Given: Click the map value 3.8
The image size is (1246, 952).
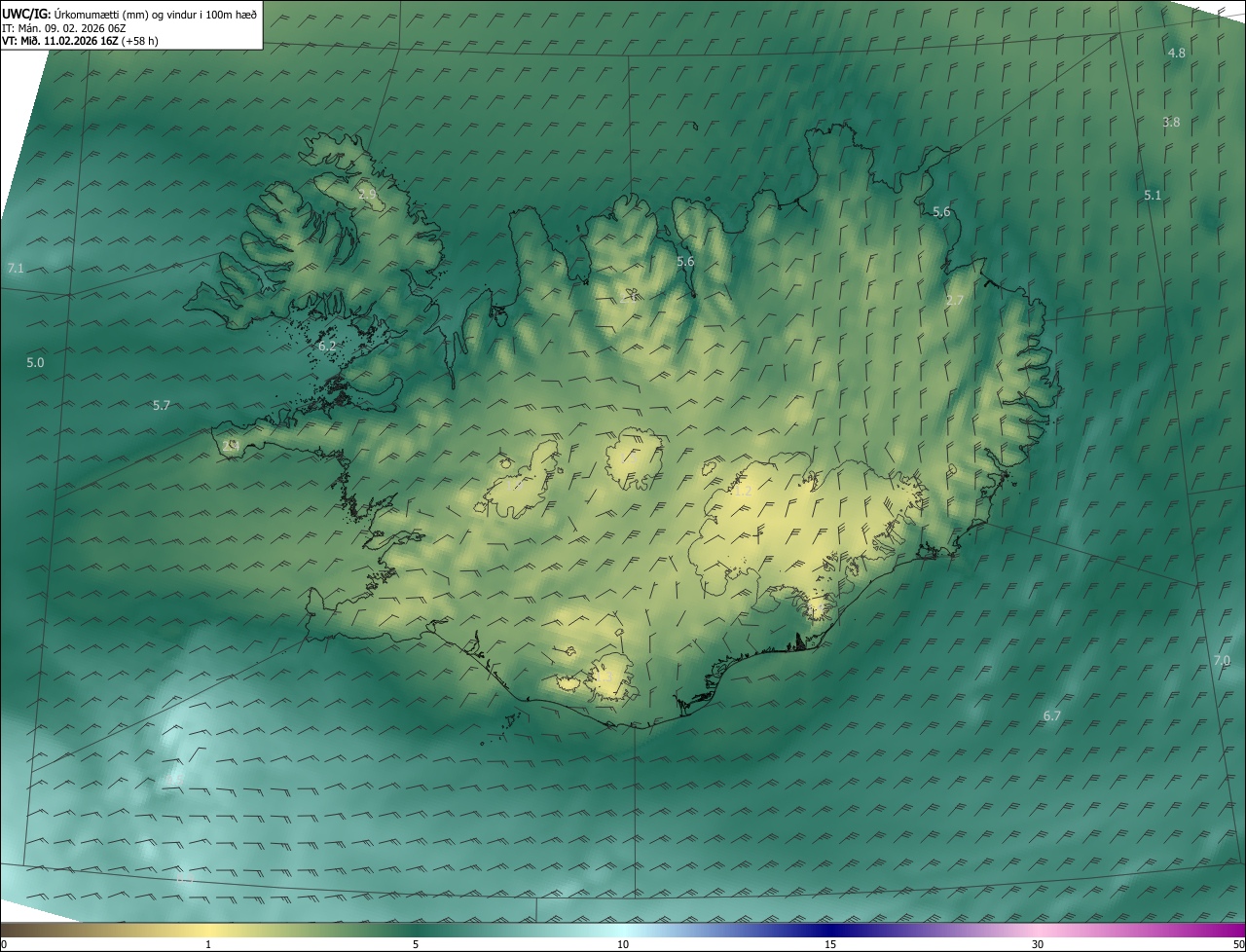Looking at the screenshot, I should pos(1171,122).
